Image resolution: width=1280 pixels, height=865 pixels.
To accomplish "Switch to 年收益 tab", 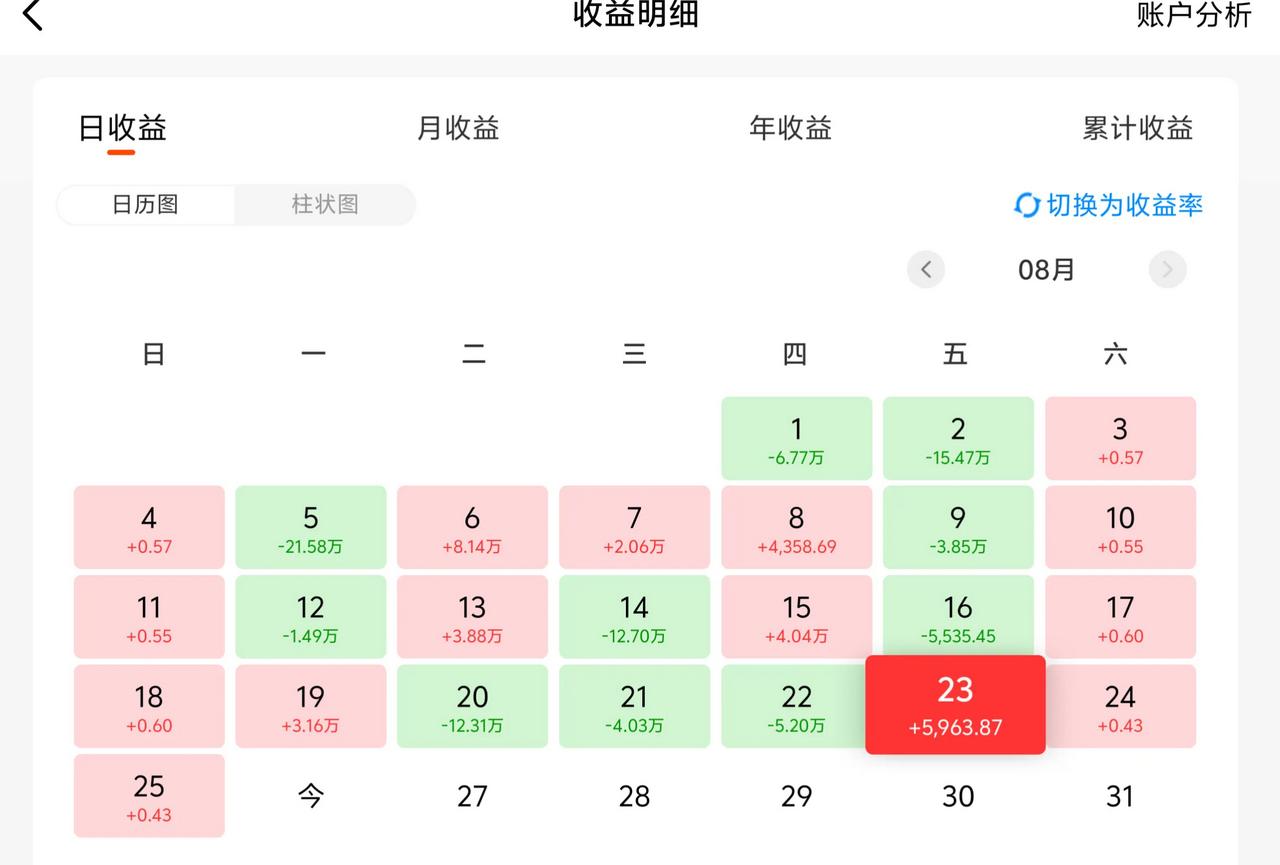I will click(x=790, y=128).
